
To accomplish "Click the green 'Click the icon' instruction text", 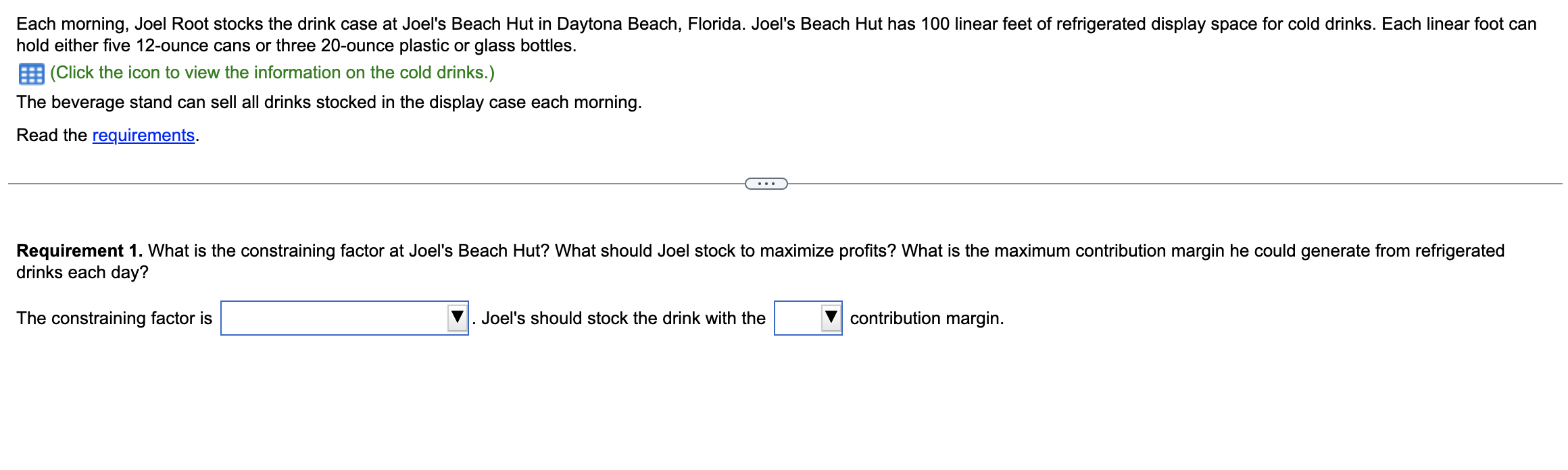I will [x=270, y=73].
